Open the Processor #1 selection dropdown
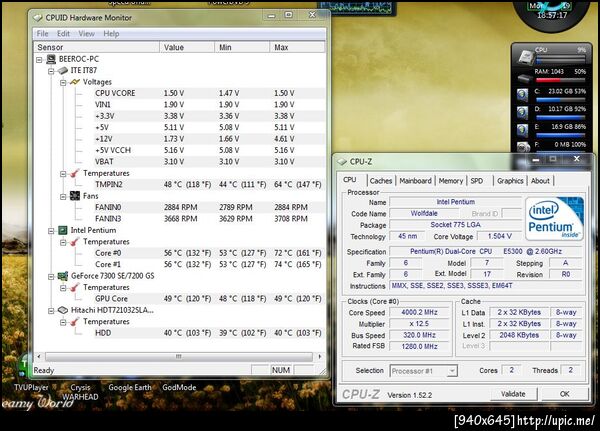The height and width of the screenshot is (431, 600). pos(452,371)
